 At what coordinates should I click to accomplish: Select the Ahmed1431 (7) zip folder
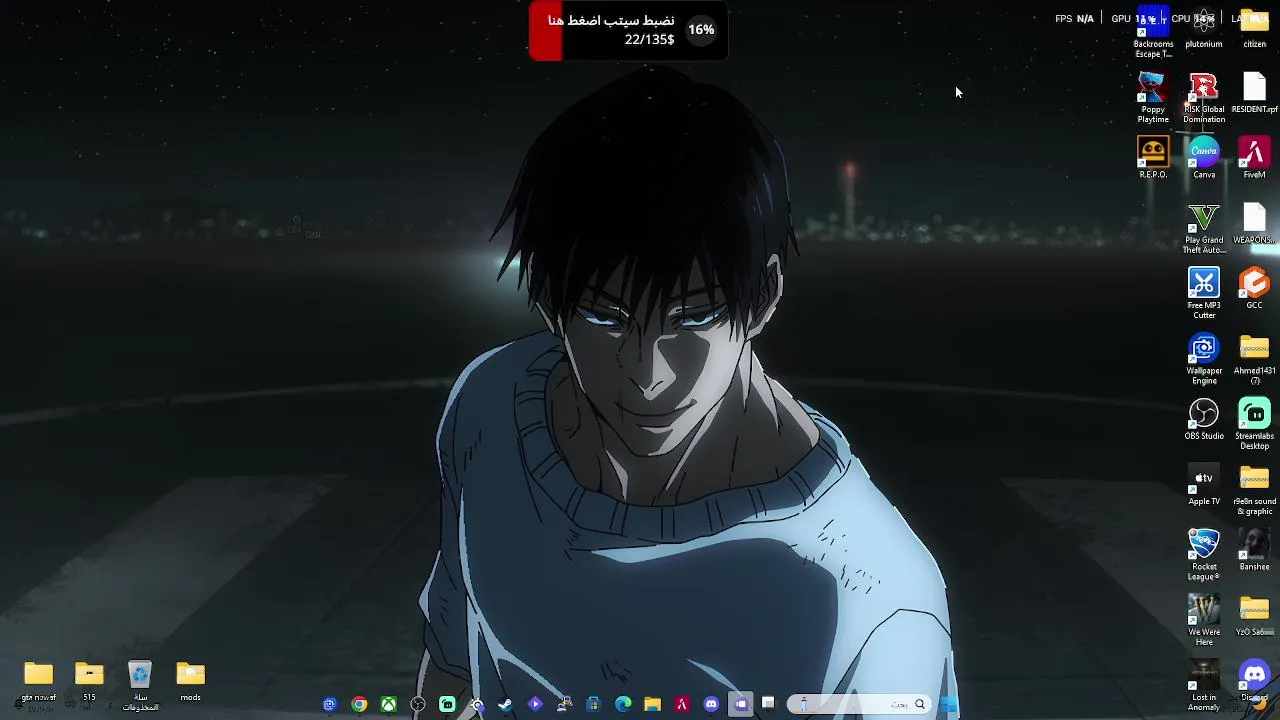pos(1254,359)
